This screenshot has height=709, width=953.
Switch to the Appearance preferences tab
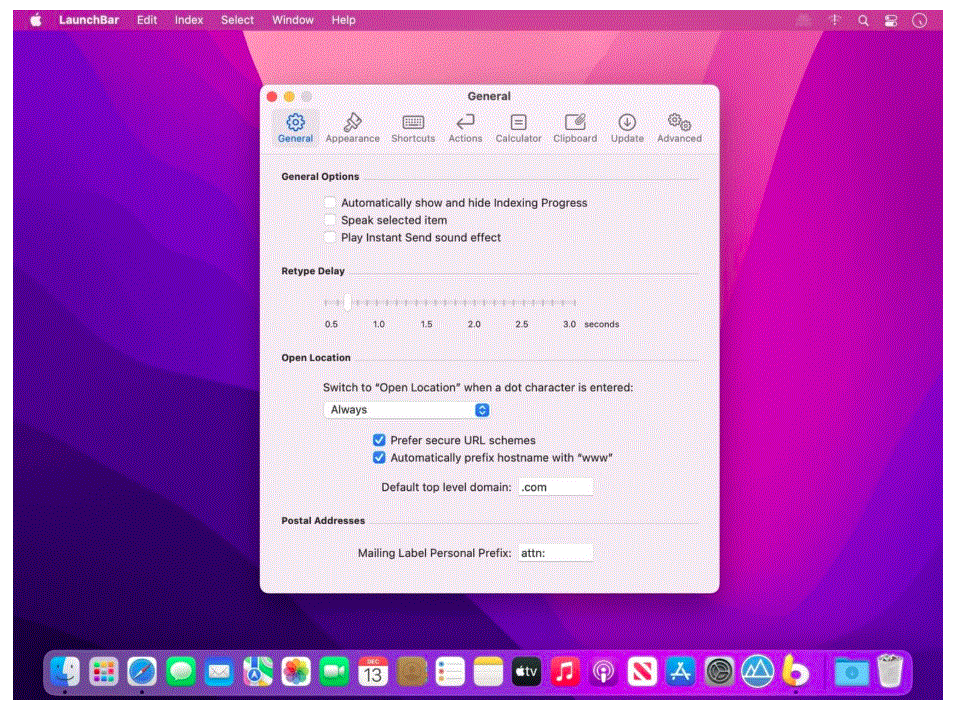pyautogui.click(x=353, y=128)
